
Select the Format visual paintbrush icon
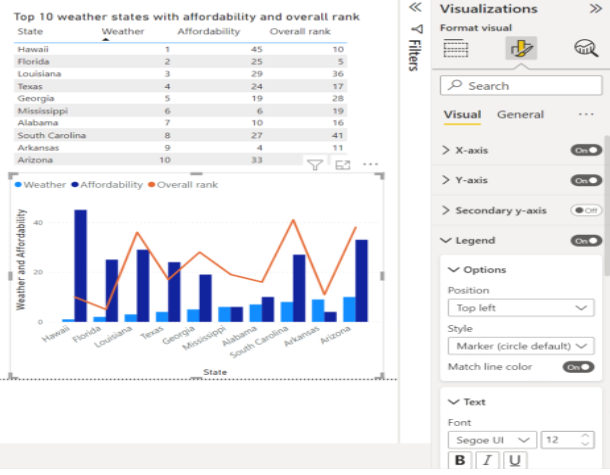(519, 48)
